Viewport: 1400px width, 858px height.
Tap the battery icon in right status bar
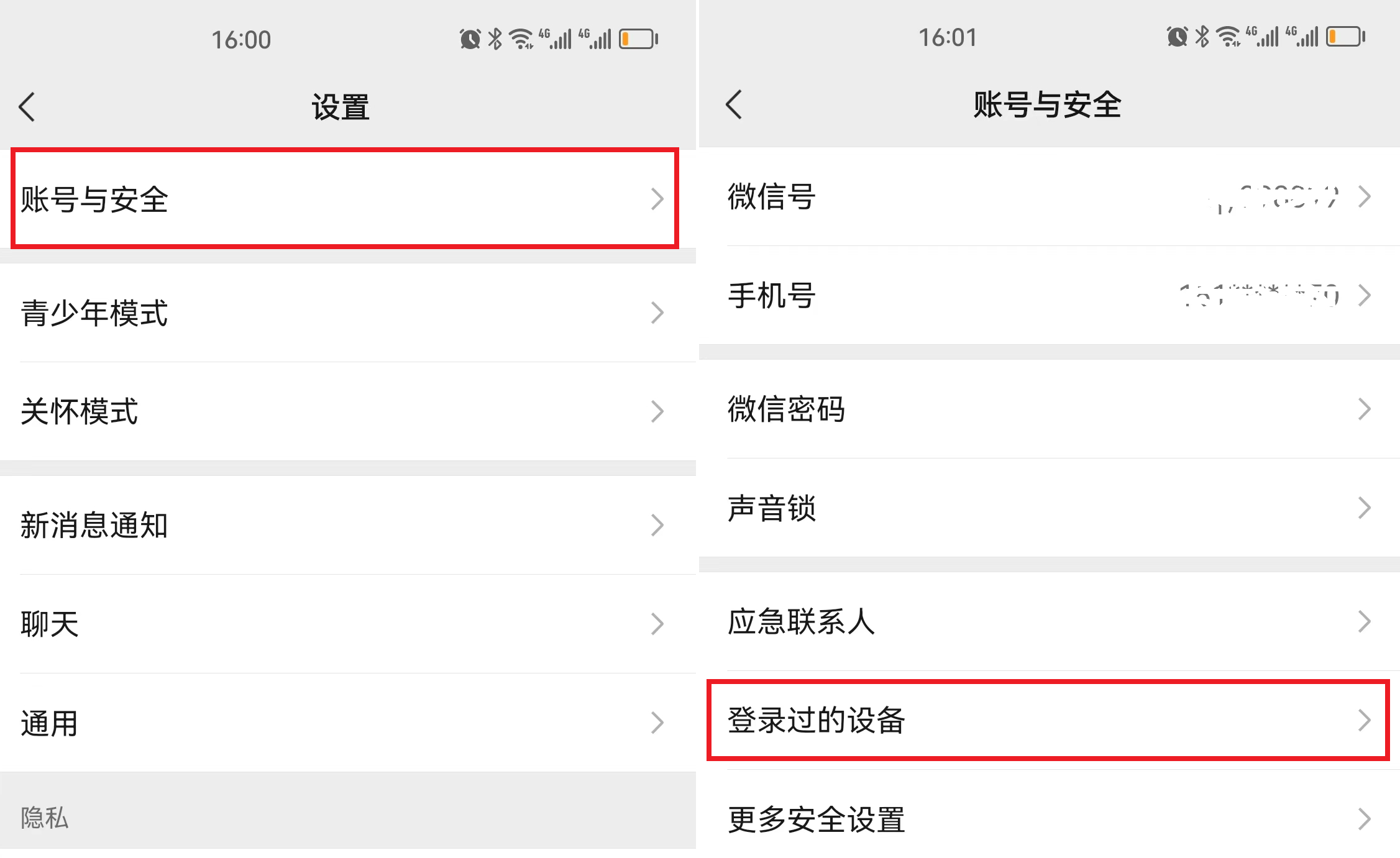1345,37
